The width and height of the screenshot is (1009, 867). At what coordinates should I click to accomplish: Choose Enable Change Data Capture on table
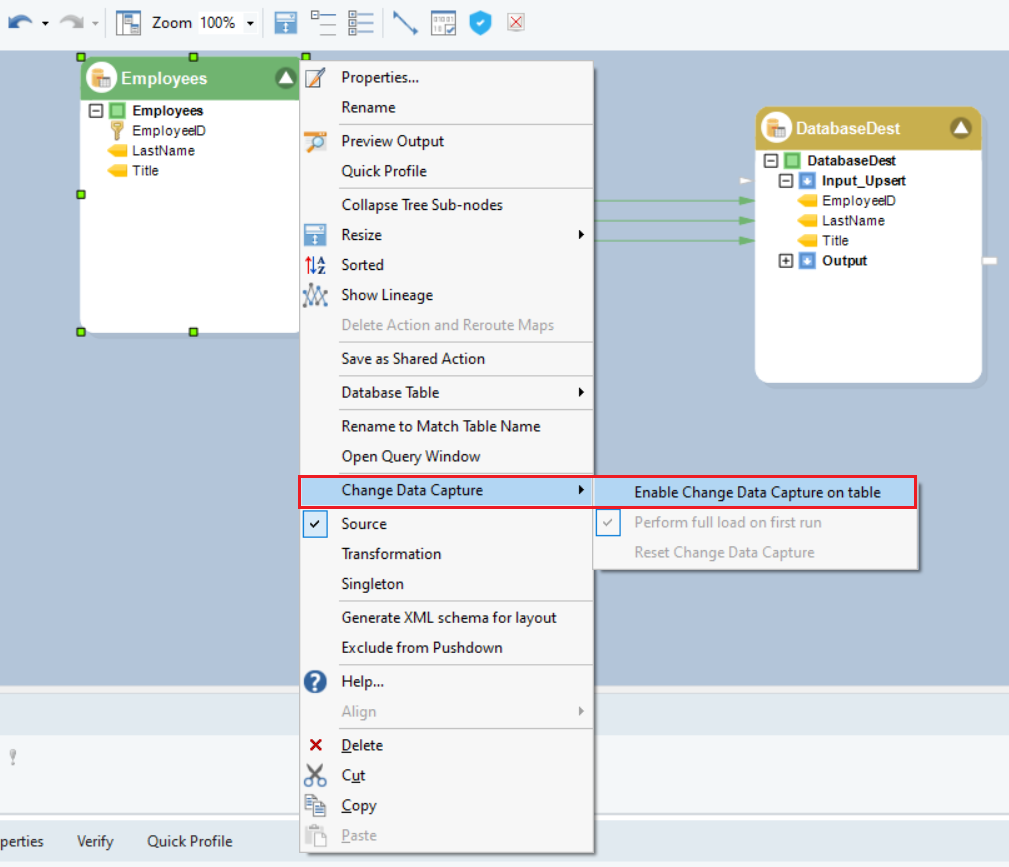[756, 492]
